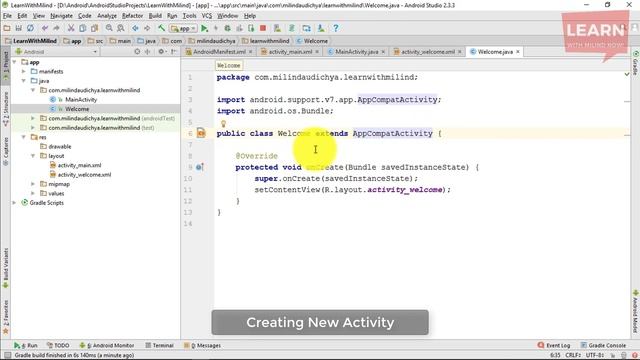Click Collapse All icon in Project panel
This screenshot has width=640, height=360.
point(148,51)
